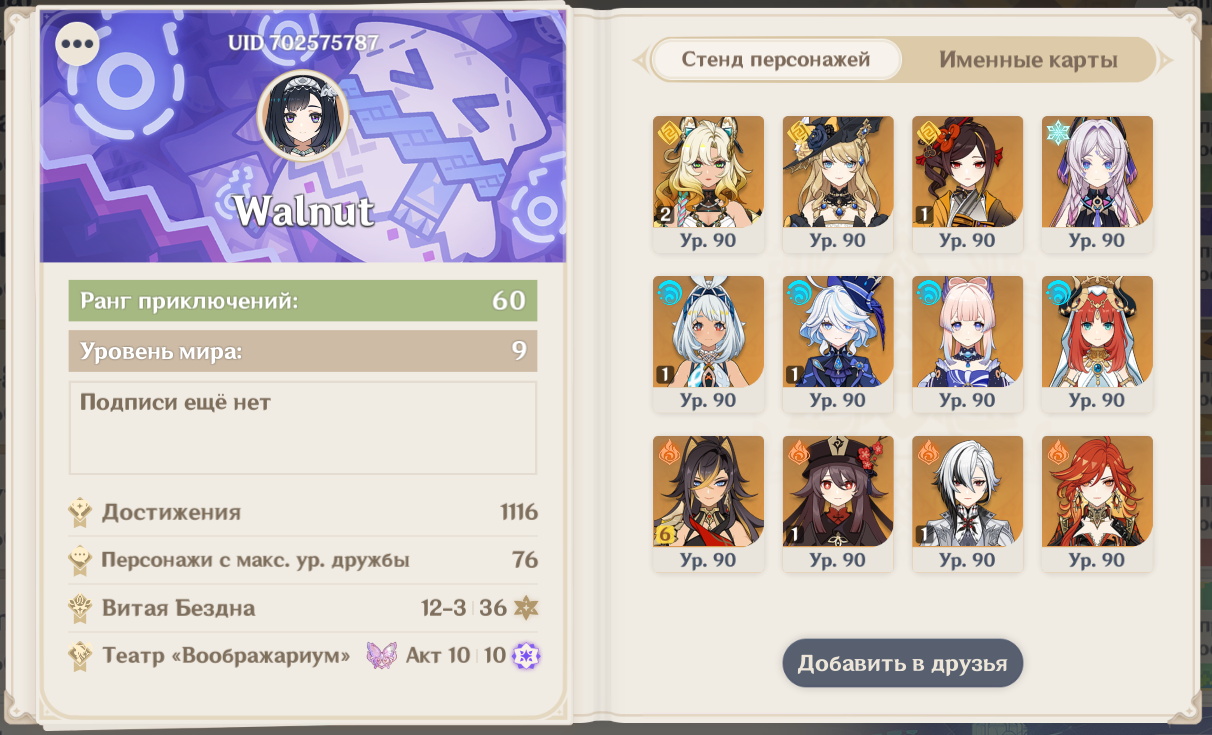
Task: Open the Furina character card with blue hat
Action: tap(838, 343)
